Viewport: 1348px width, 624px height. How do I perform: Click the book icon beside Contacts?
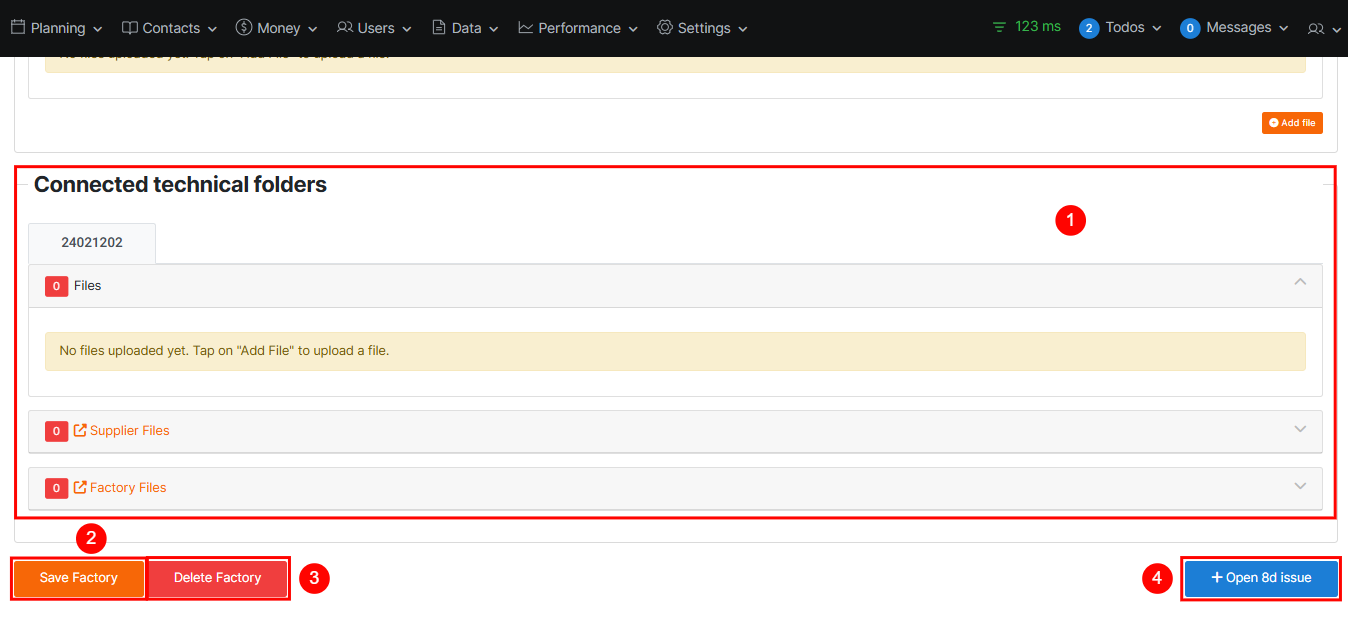[130, 28]
